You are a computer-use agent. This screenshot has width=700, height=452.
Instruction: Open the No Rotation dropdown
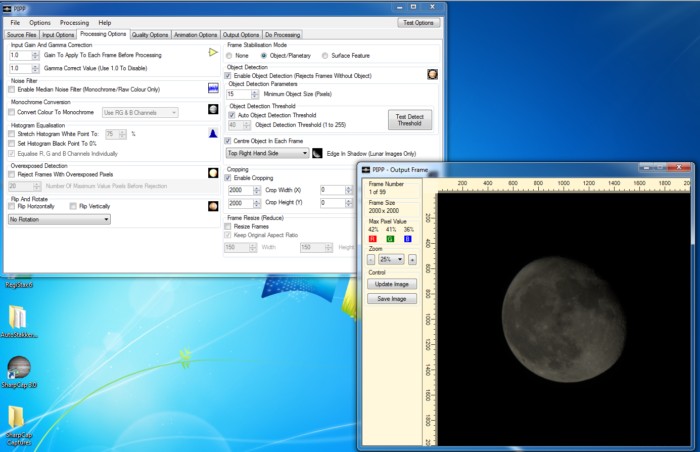(x=59, y=218)
